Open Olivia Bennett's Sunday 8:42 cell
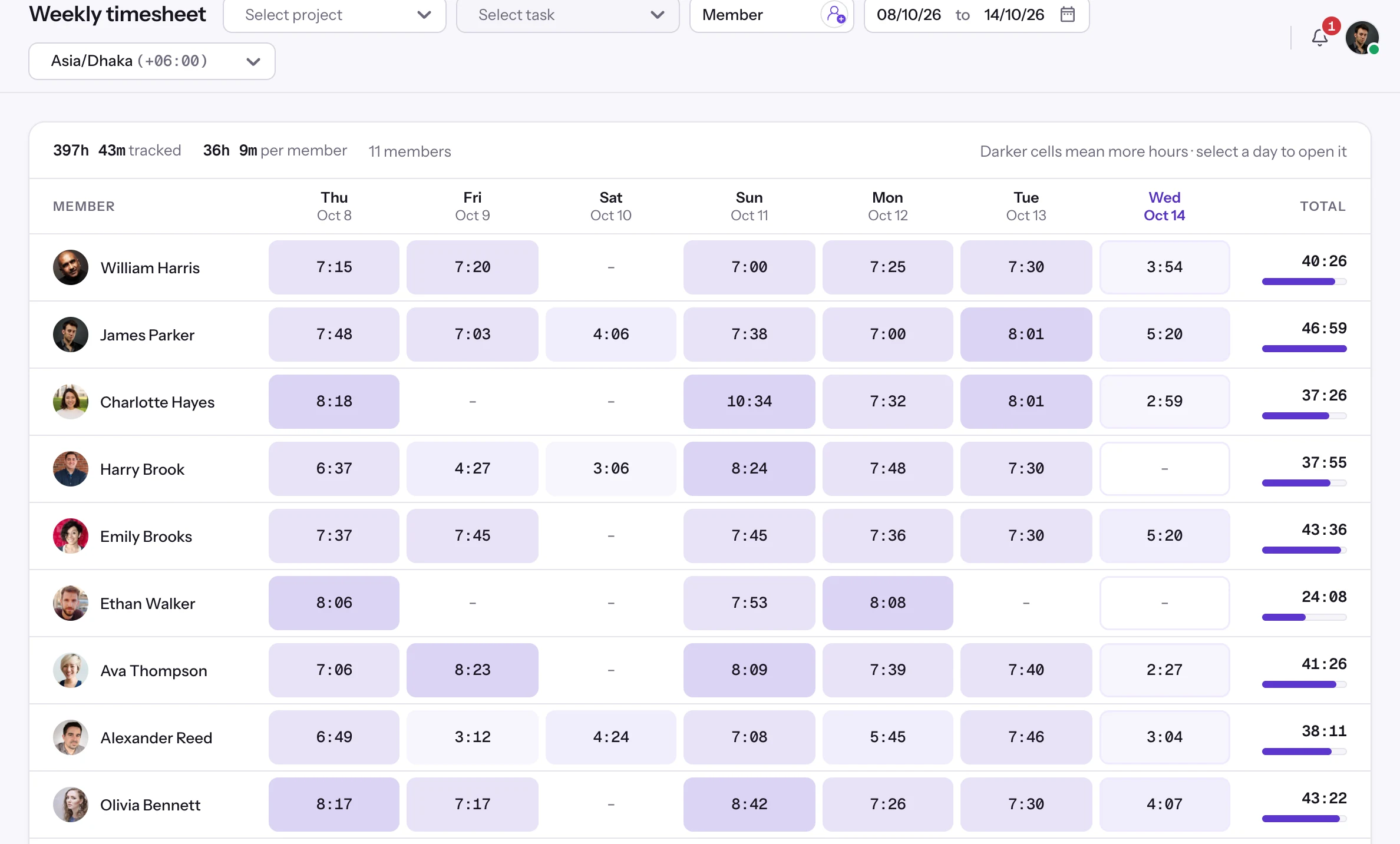Image resolution: width=1400 pixels, height=844 pixels. pos(749,805)
